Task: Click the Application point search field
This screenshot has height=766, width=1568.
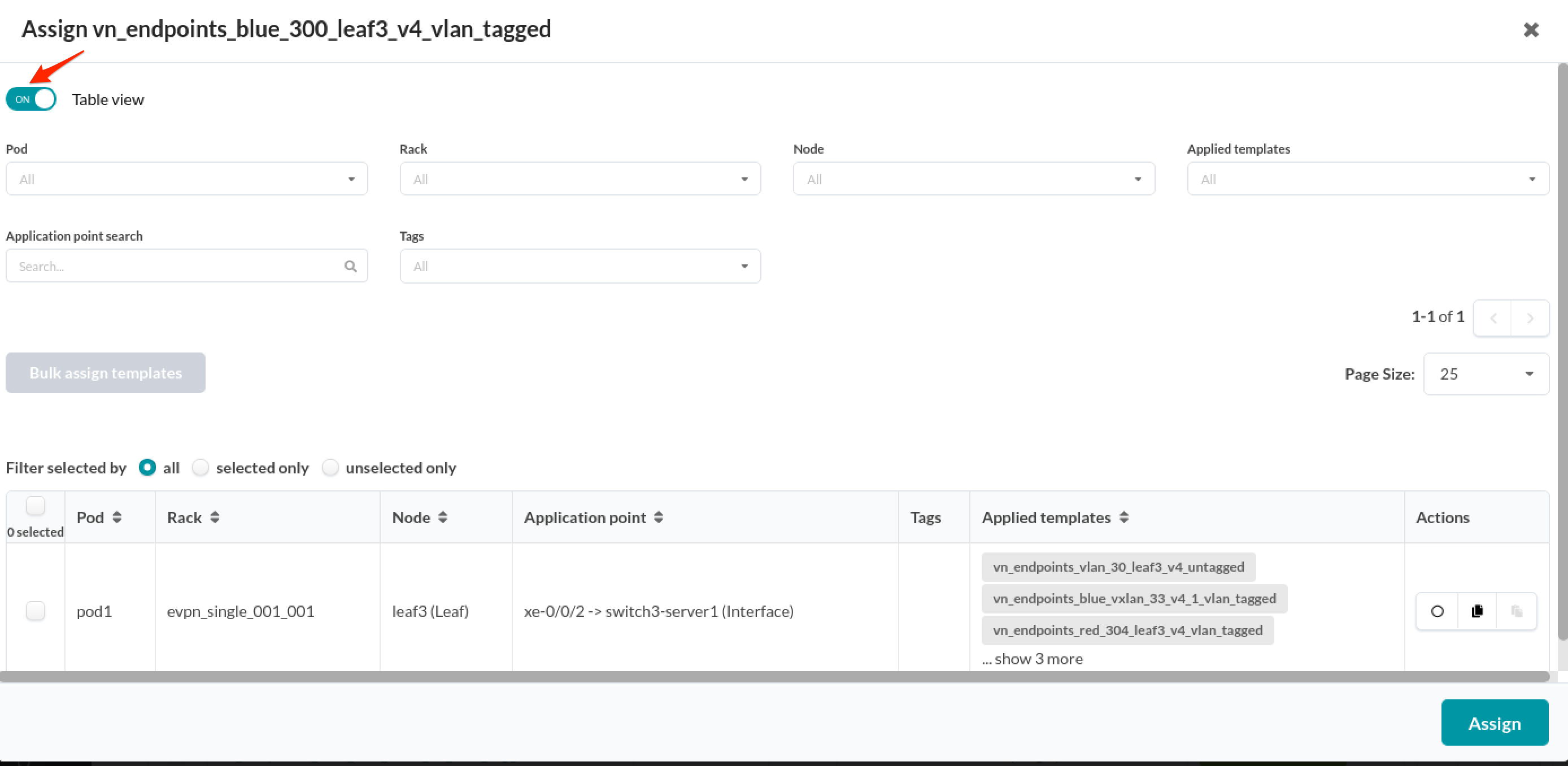Action: click(x=177, y=266)
